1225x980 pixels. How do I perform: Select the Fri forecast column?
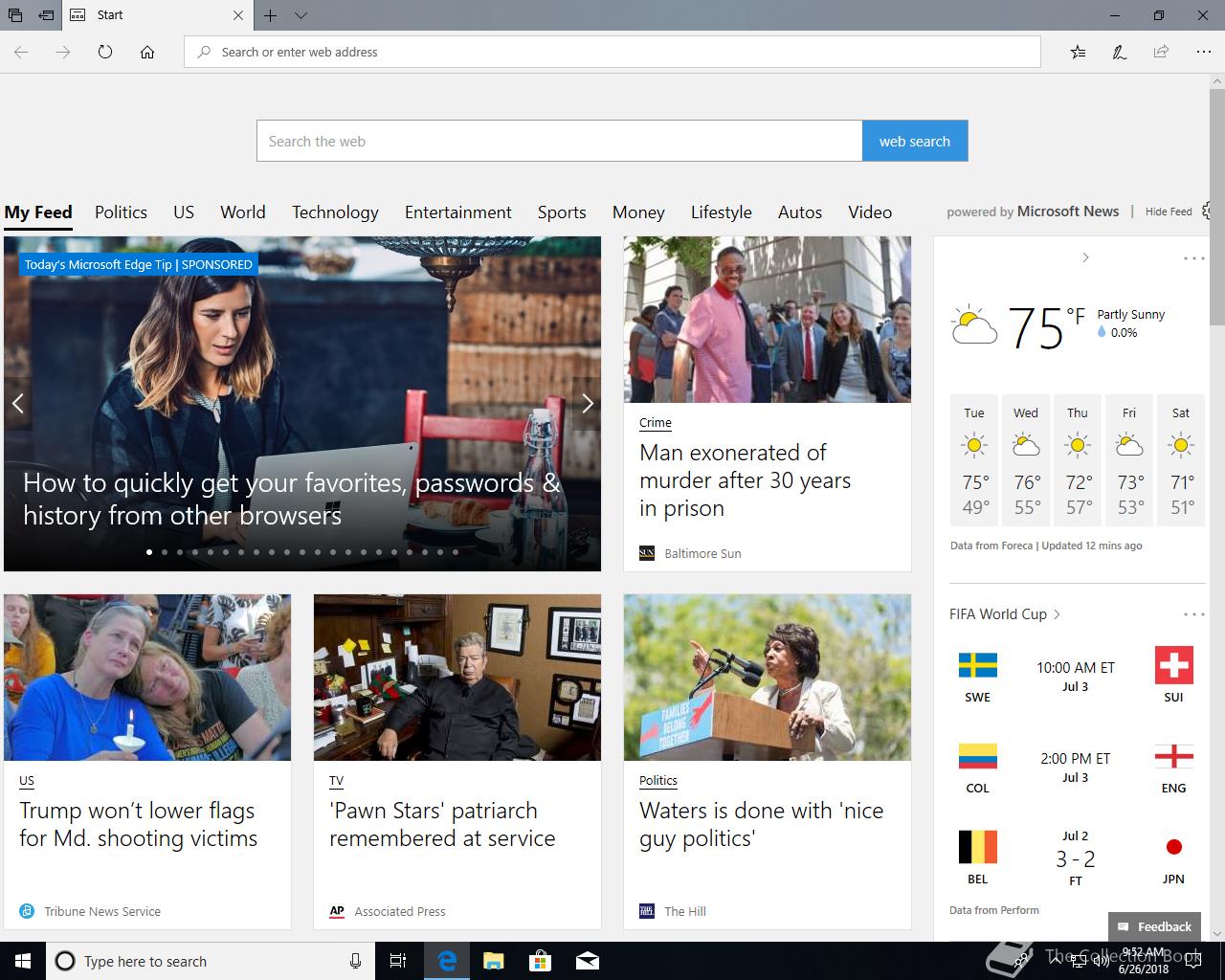(x=1129, y=460)
